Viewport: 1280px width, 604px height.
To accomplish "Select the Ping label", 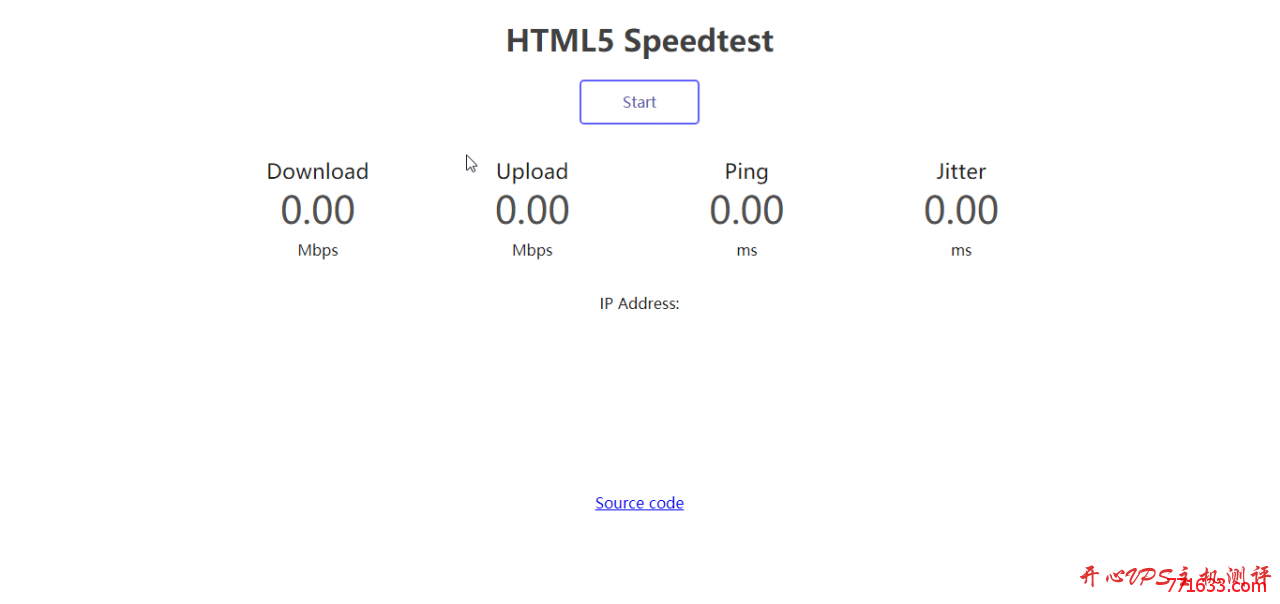I will point(747,172).
